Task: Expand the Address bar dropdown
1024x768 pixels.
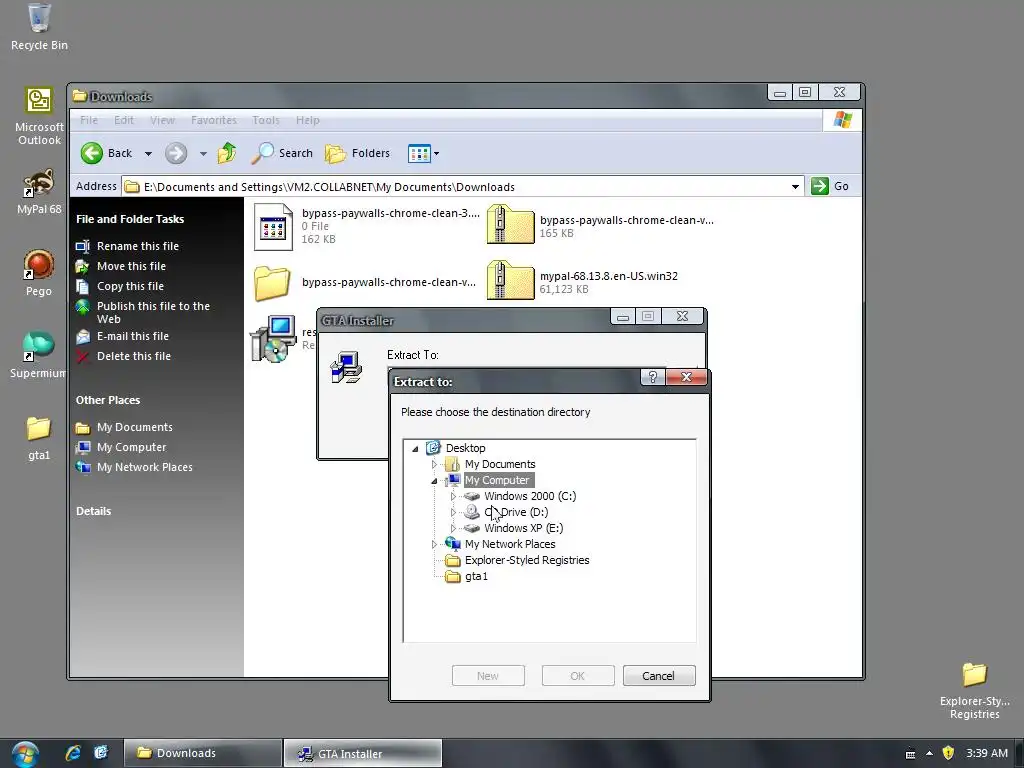Action: (x=795, y=187)
